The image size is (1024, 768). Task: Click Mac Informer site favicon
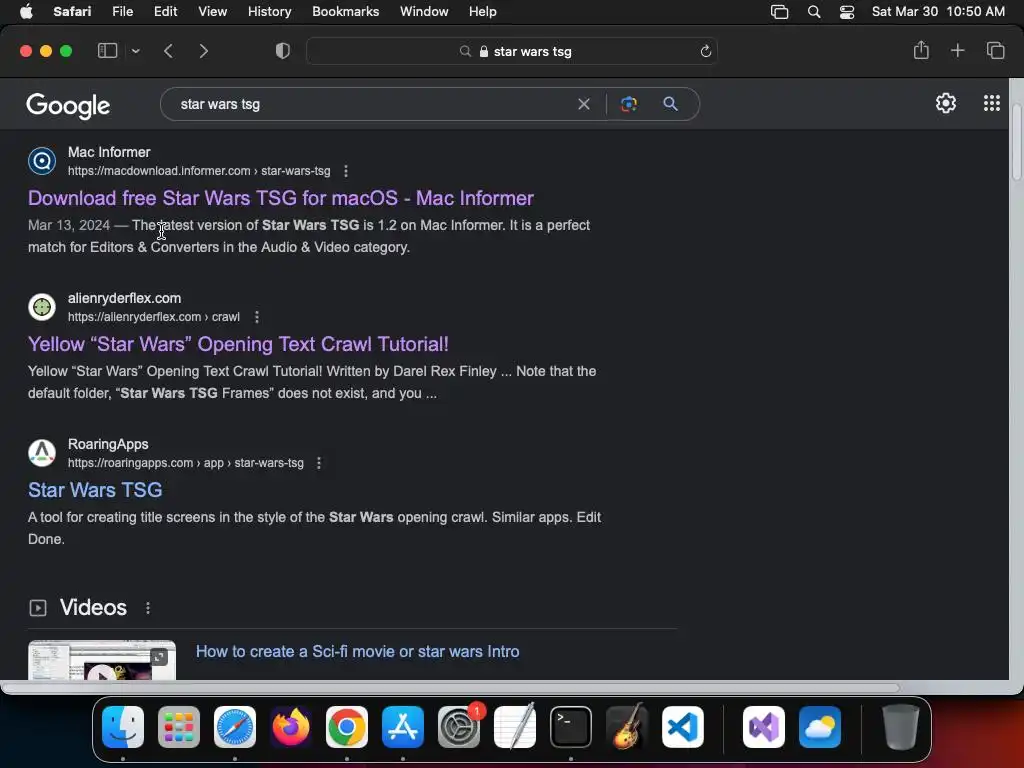[42, 161]
